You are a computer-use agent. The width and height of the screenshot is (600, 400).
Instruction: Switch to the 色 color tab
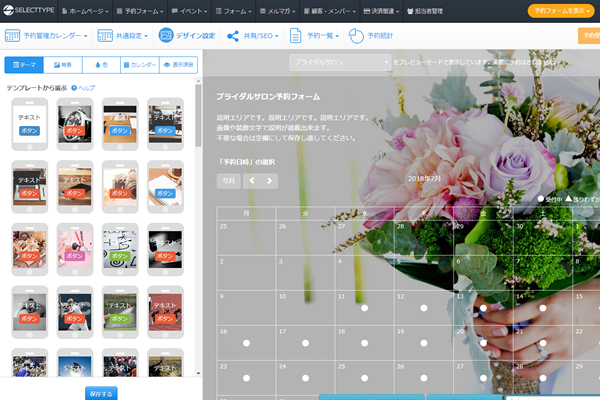point(101,65)
